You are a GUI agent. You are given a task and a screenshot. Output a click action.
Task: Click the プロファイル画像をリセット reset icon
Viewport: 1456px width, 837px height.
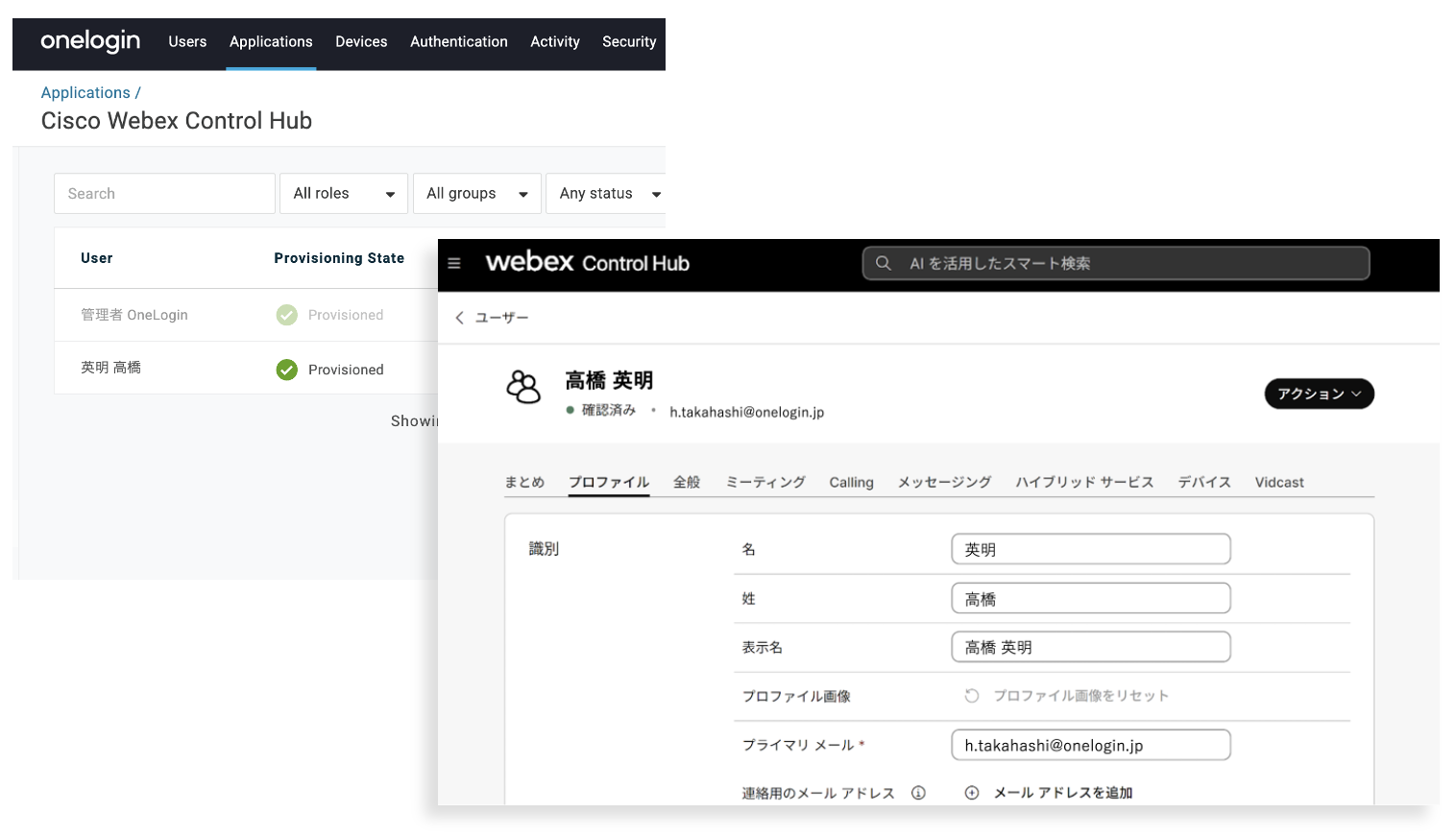(972, 696)
